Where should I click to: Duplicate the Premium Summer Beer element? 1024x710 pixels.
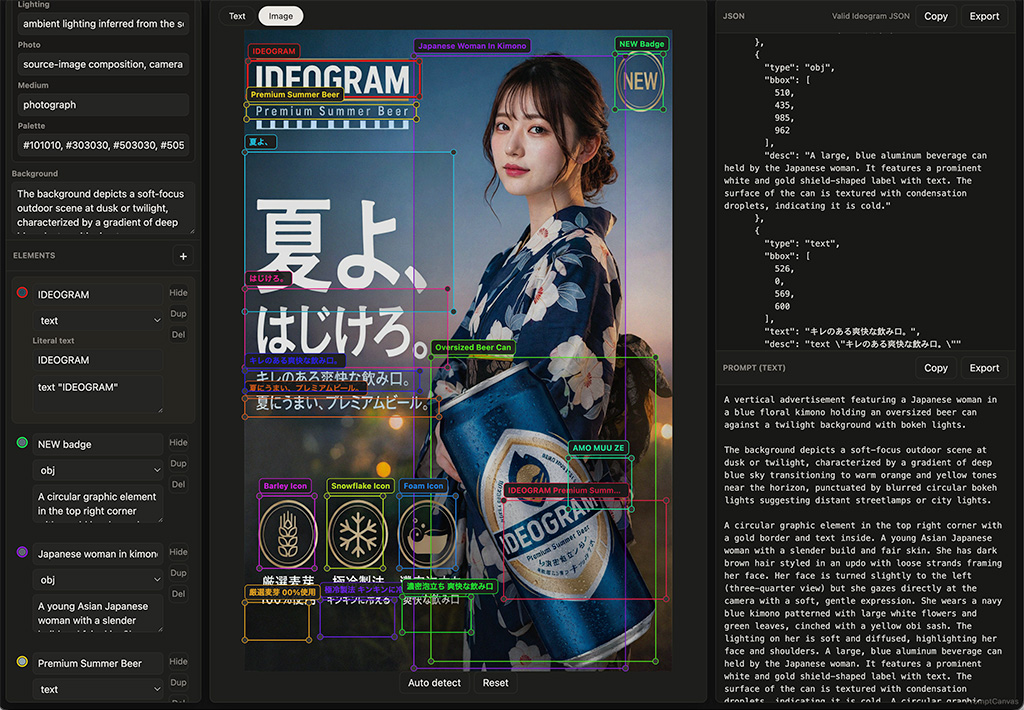178,682
